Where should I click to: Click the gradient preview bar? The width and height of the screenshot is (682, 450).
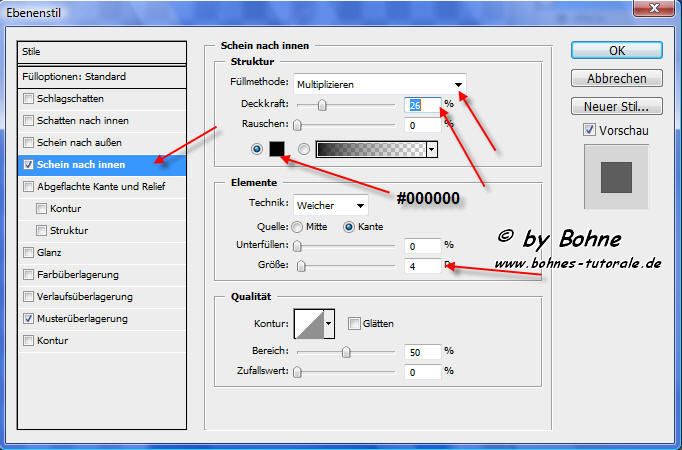370,149
